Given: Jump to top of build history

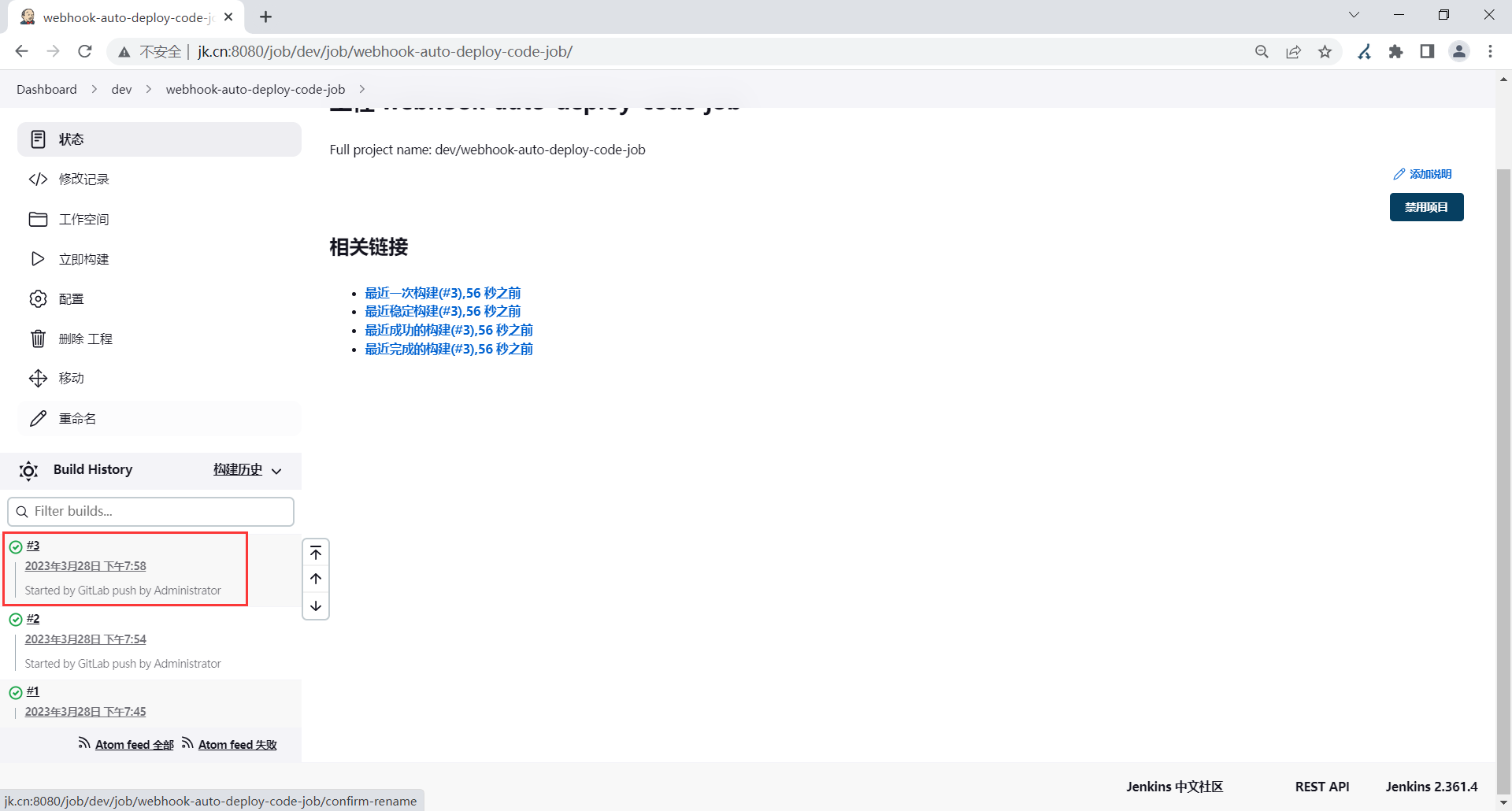Looking at the screenshot, I should [x=316, y=553].
